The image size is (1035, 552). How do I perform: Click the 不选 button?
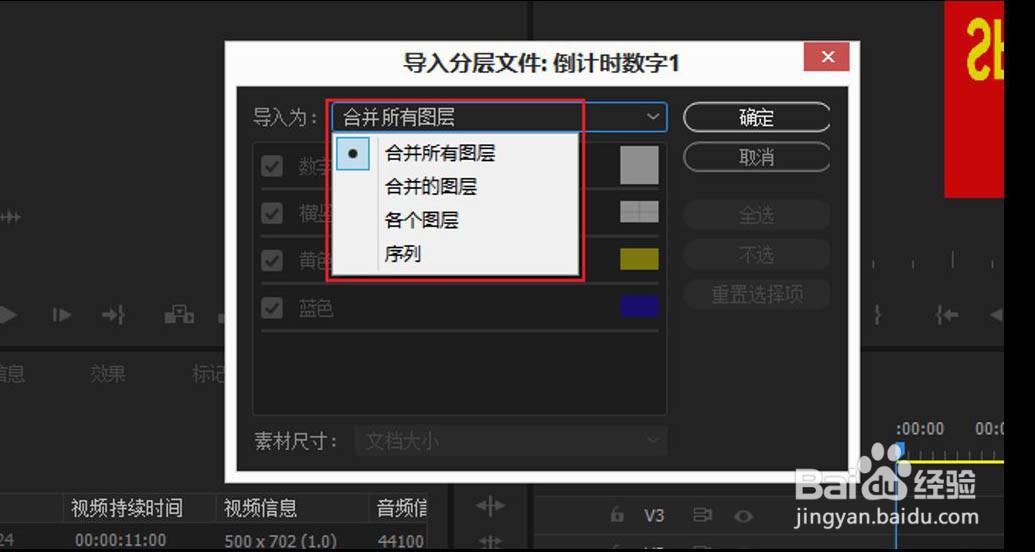pos(756,255)
